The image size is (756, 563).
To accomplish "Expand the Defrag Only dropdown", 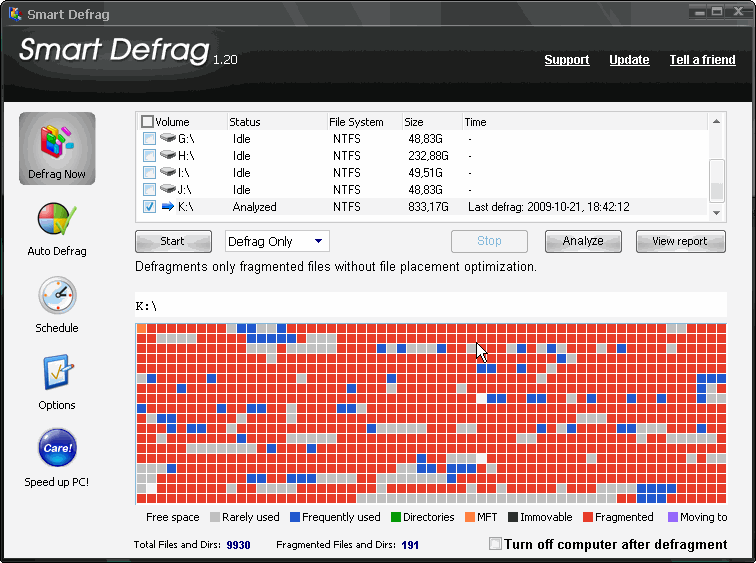I will coord(318,241).
